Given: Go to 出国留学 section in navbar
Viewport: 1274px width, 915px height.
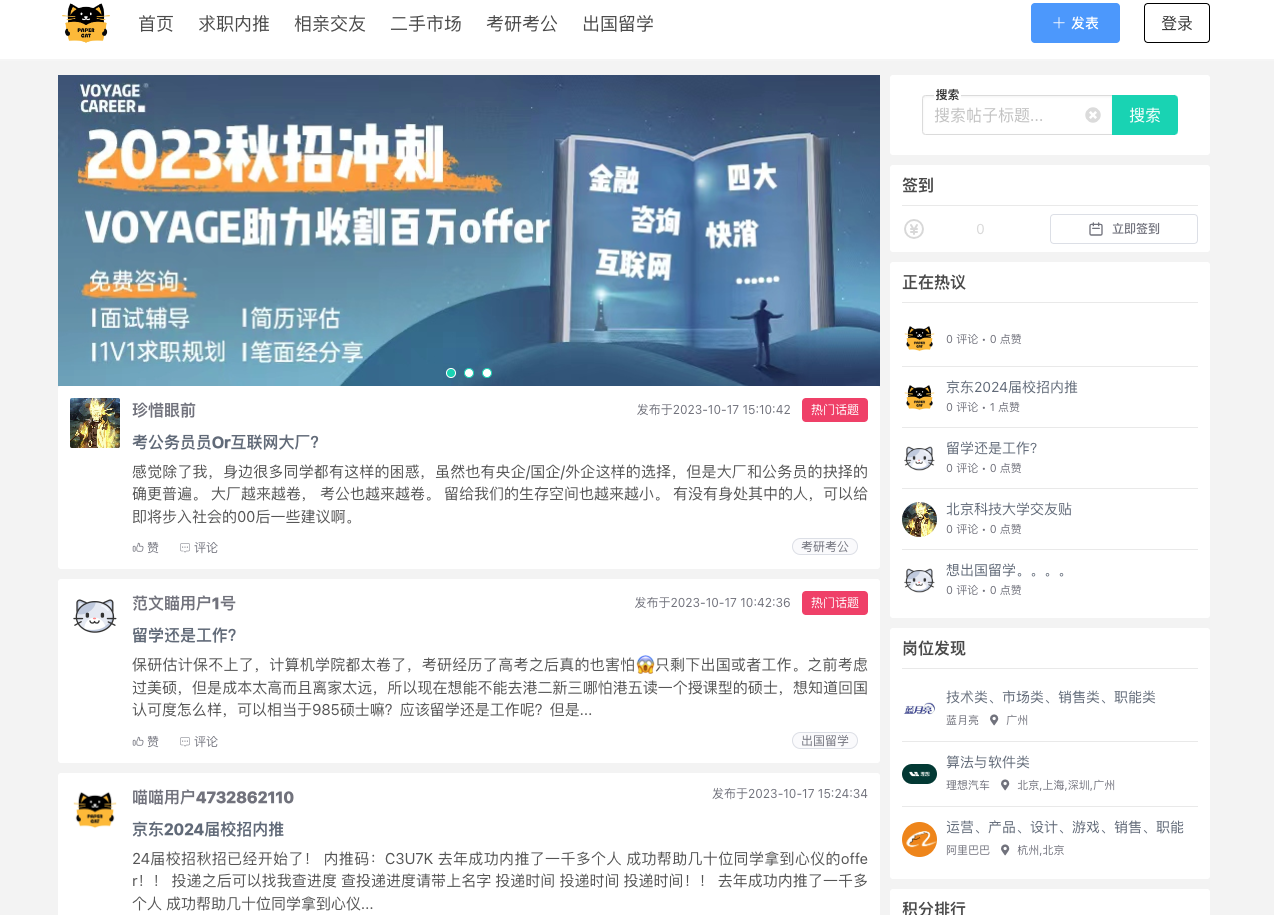Looking at the screenshot, I should click(x=618, y=24).
